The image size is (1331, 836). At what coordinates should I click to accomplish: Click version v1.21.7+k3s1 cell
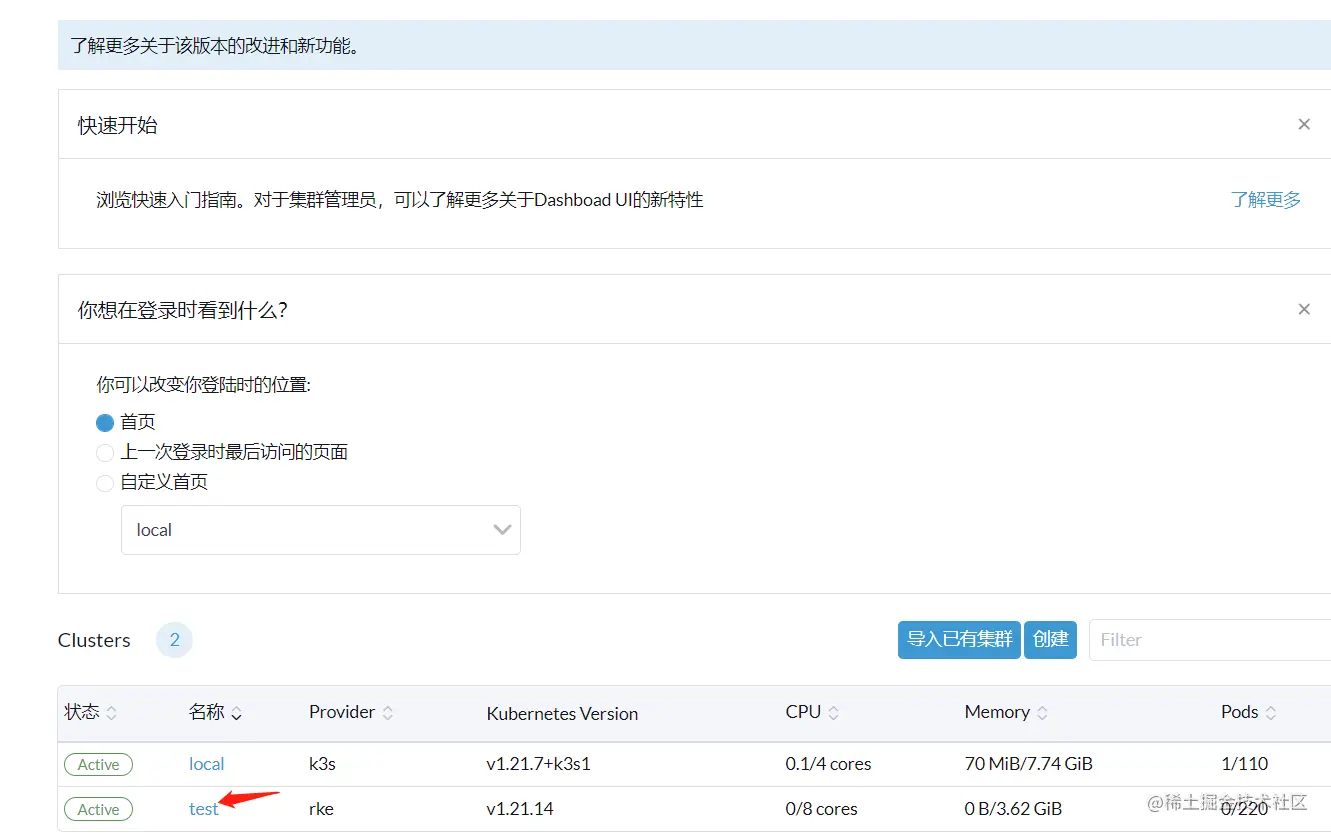pyautogui.click(x=538, y=764)
